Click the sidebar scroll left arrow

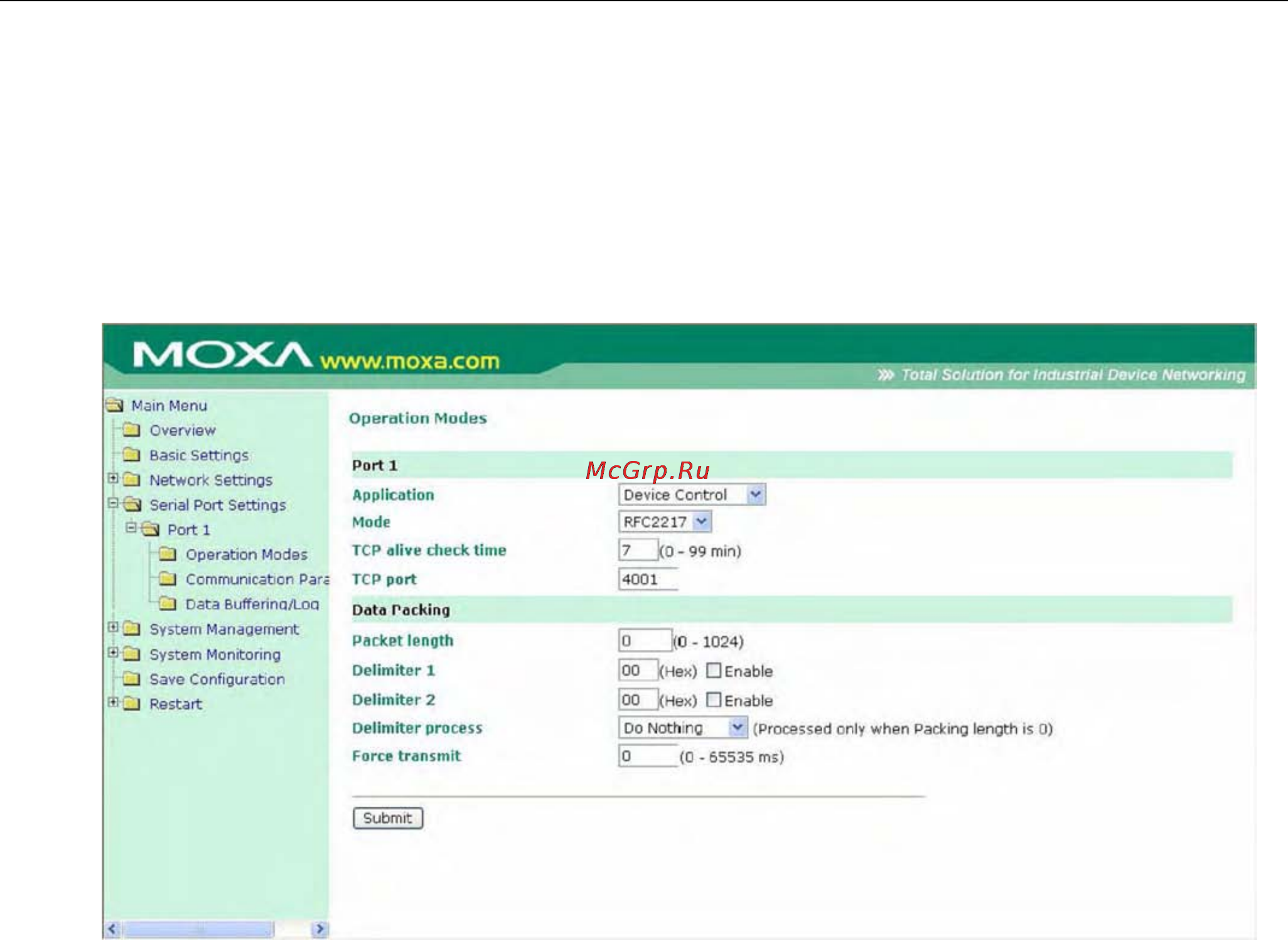tap(112, 929)
